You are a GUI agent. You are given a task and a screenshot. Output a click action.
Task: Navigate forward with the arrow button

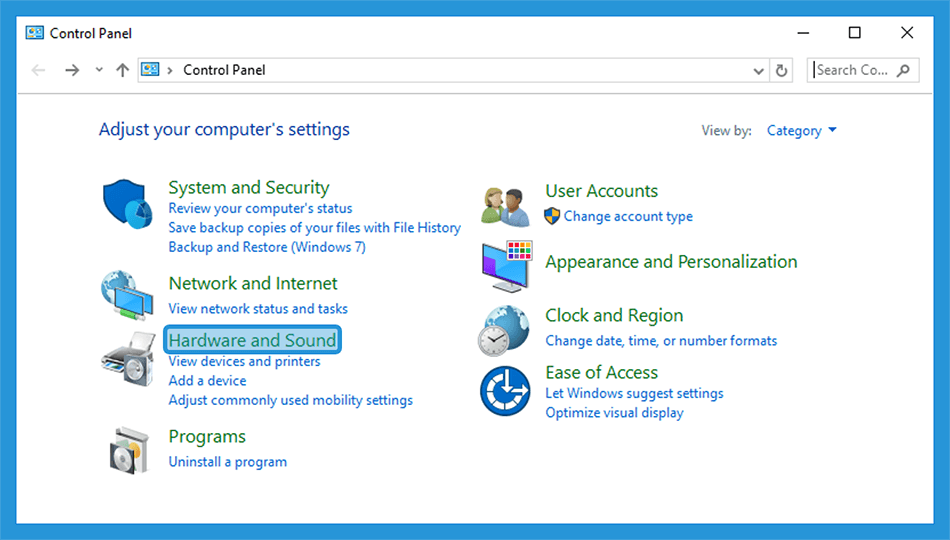click(x=72, y=70)
